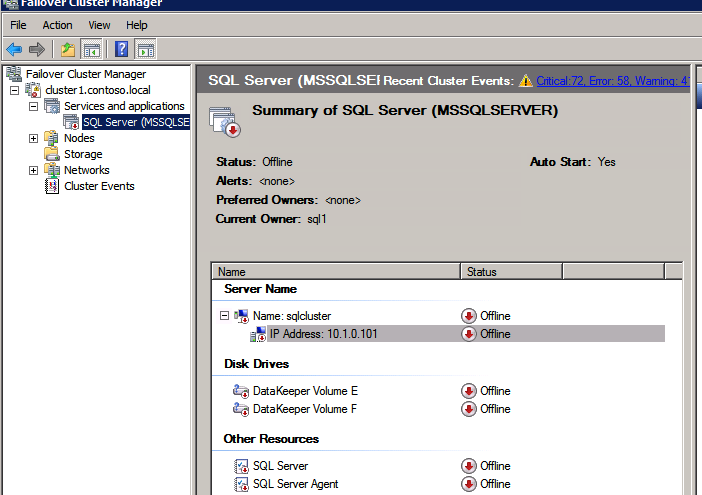Select Services and applications in the tree
Viewport: 702px width, 495px height.
pyautogui.click(x=124, y=106)
